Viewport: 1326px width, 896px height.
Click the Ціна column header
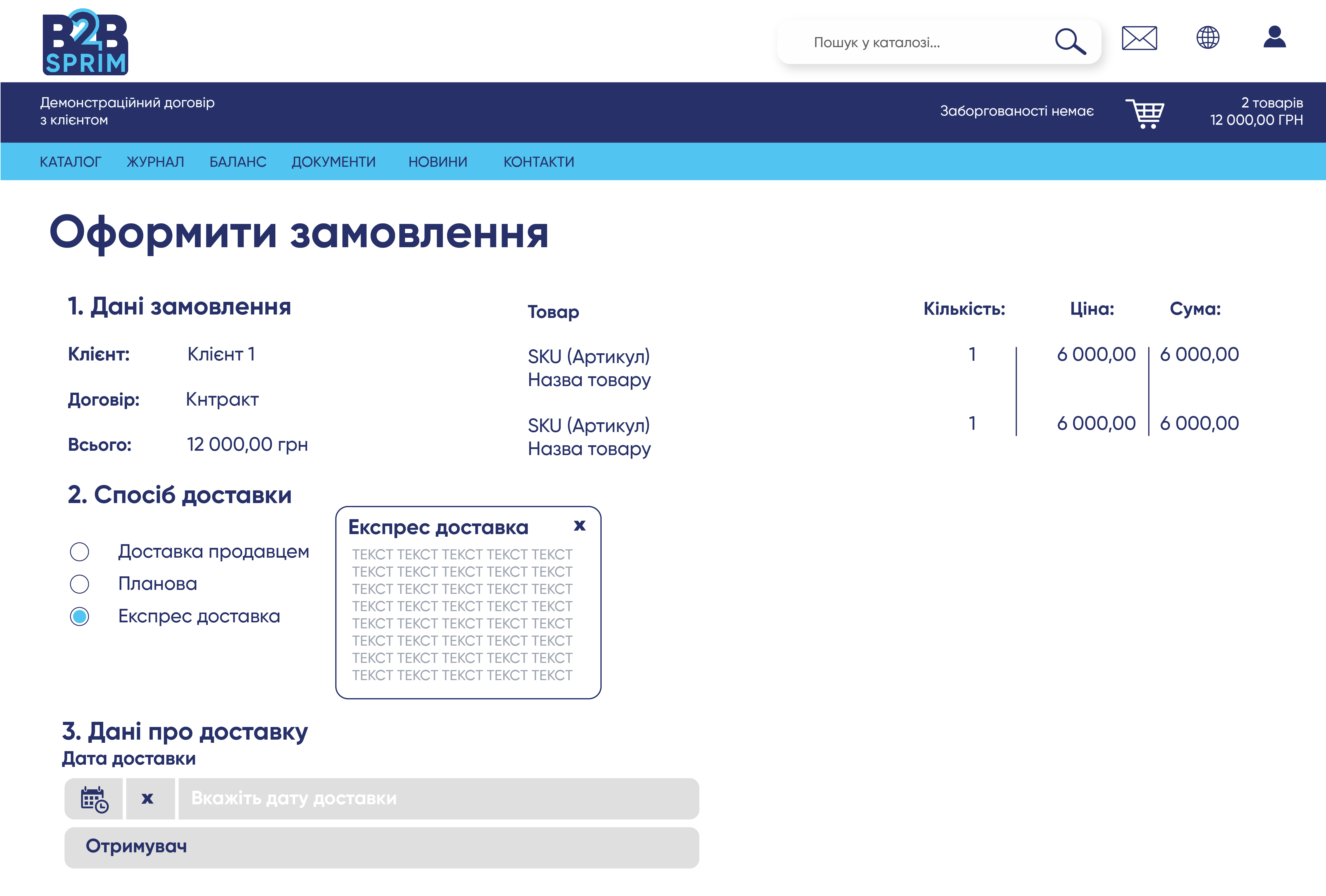click(x=1092, y=309)
